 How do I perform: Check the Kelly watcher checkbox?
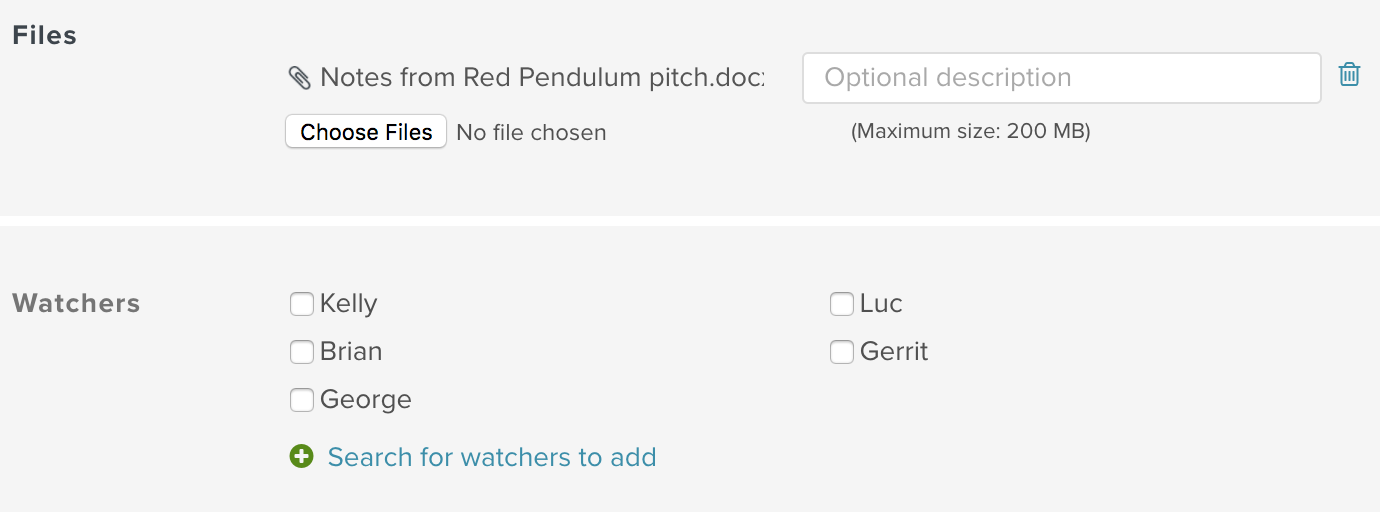[x=302, y=304]
